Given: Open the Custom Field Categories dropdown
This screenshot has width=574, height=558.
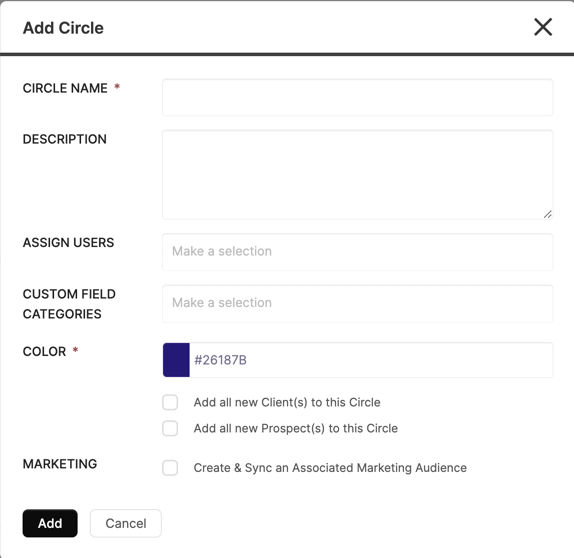Looking at the screenshot, I should 358,304.
